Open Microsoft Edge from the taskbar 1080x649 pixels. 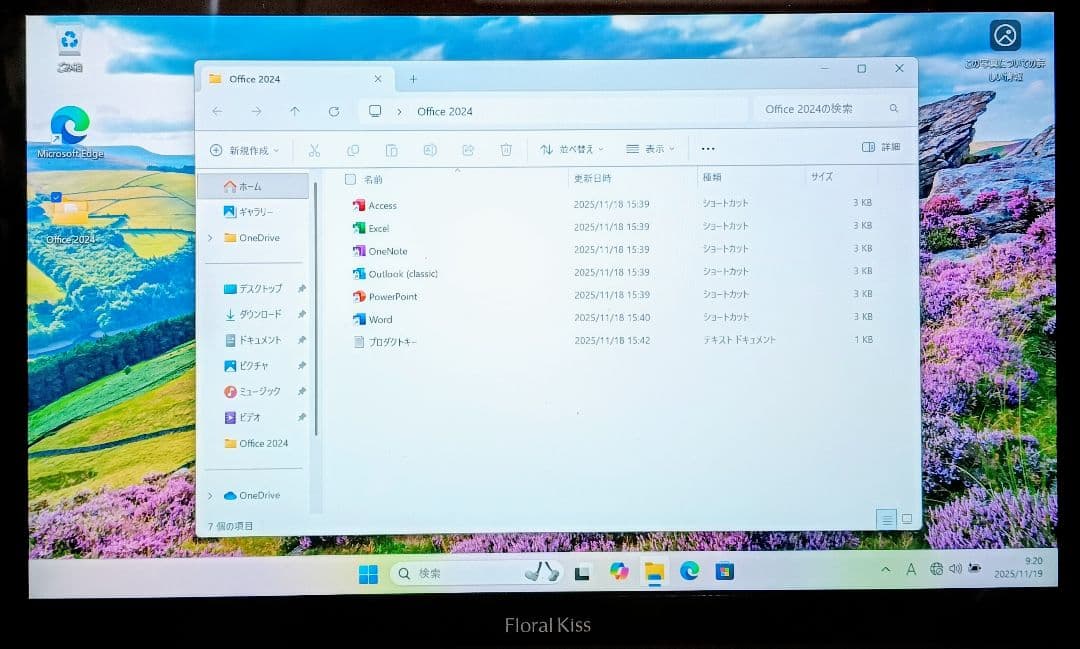click(x=688, y=573)
